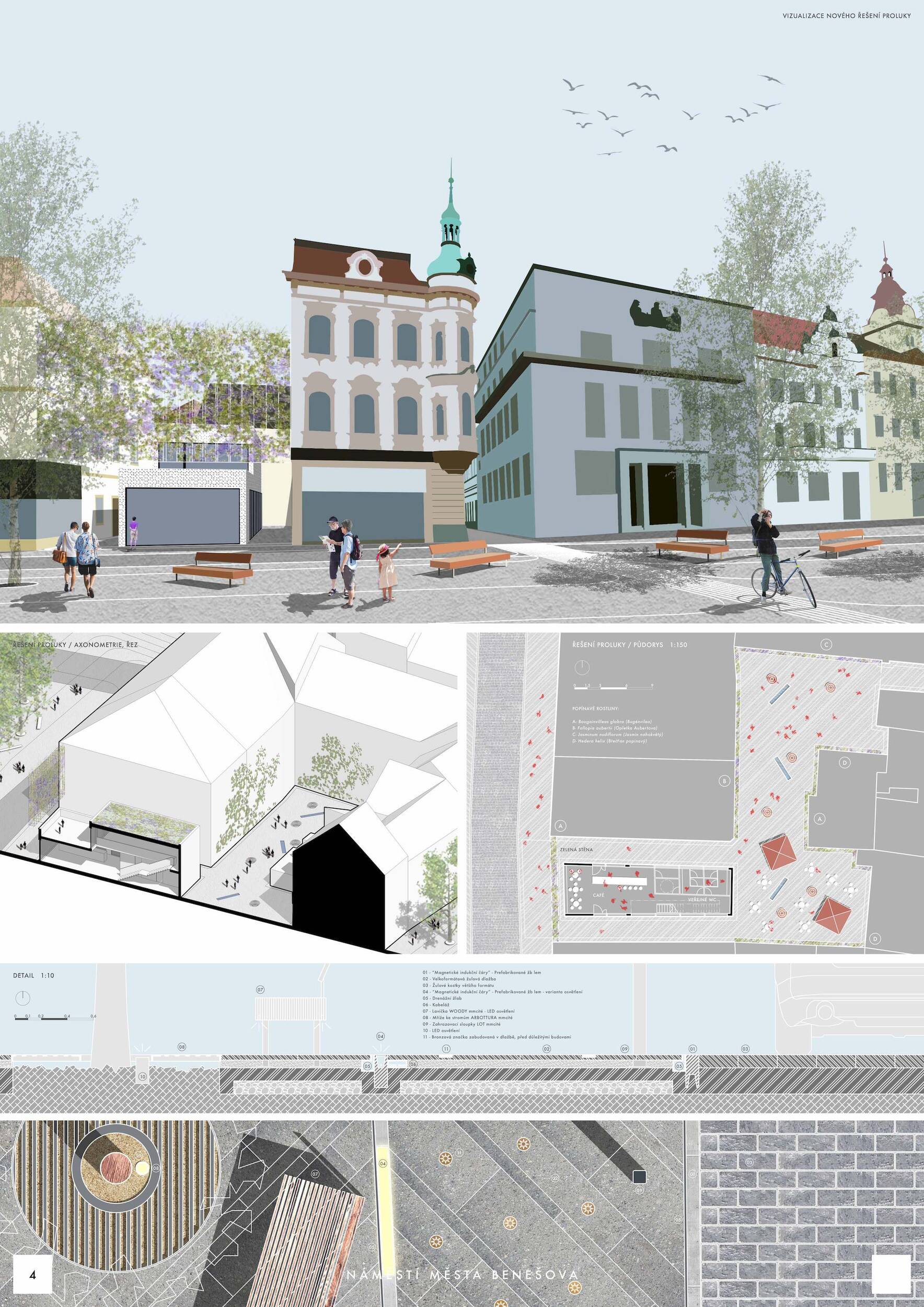Click callout 10 LED light box in section
The height and width of the screenshot is (1307, 924).
(x=142, y=1076)
